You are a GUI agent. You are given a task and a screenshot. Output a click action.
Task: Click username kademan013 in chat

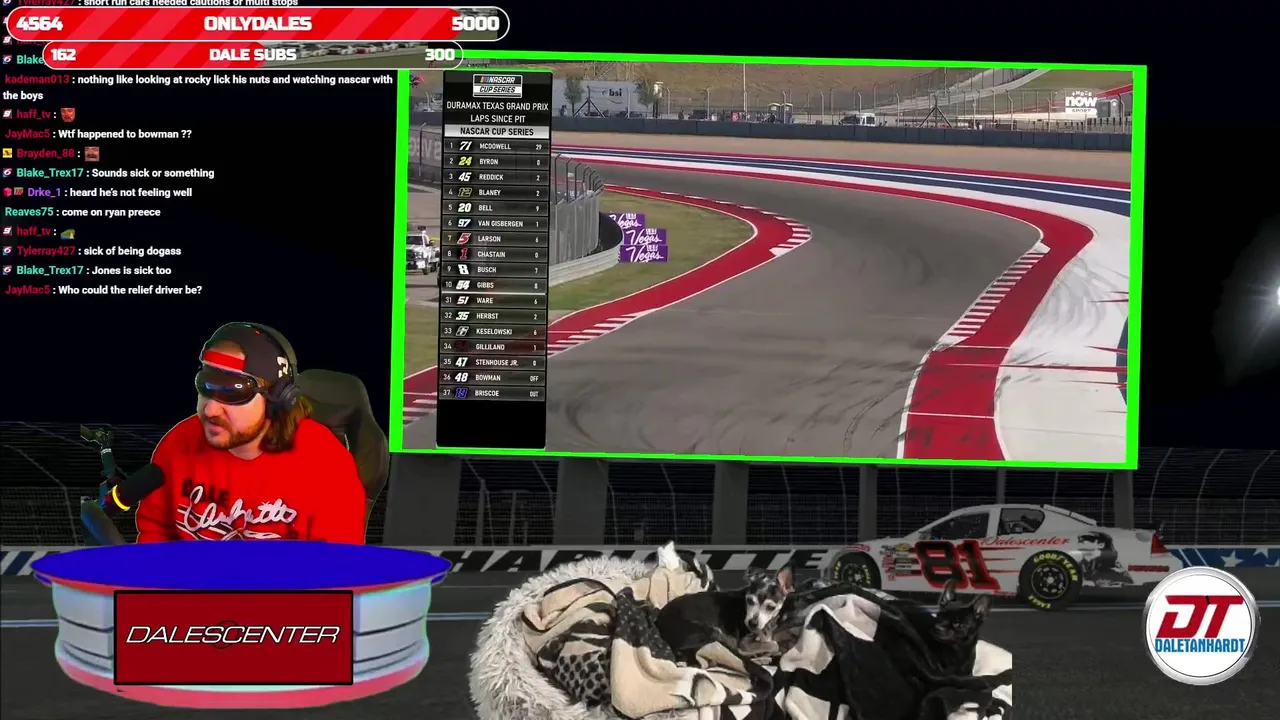tap(37, 80)
